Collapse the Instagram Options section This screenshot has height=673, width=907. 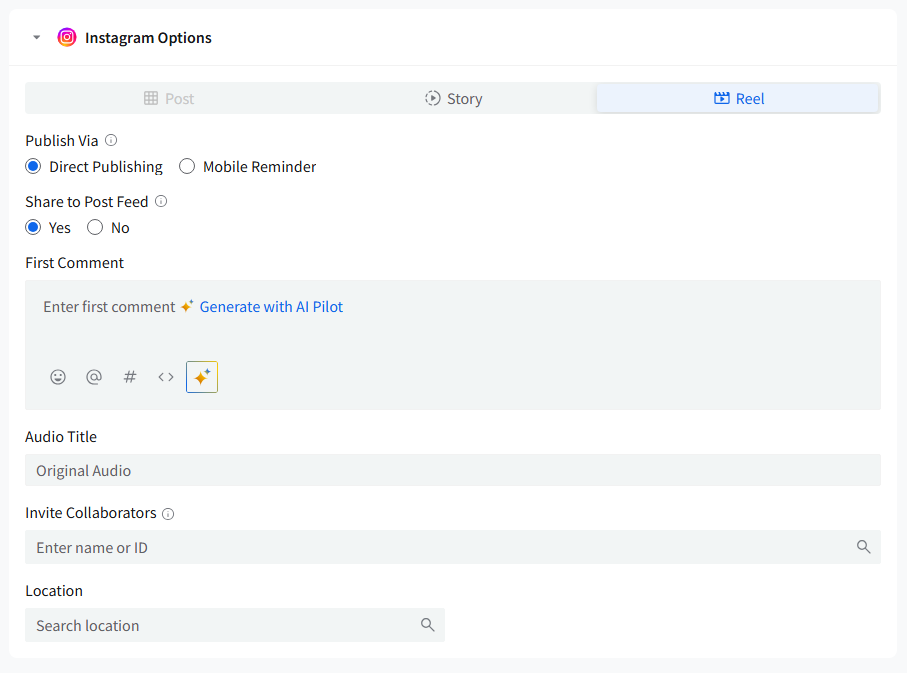click(37, 38)
